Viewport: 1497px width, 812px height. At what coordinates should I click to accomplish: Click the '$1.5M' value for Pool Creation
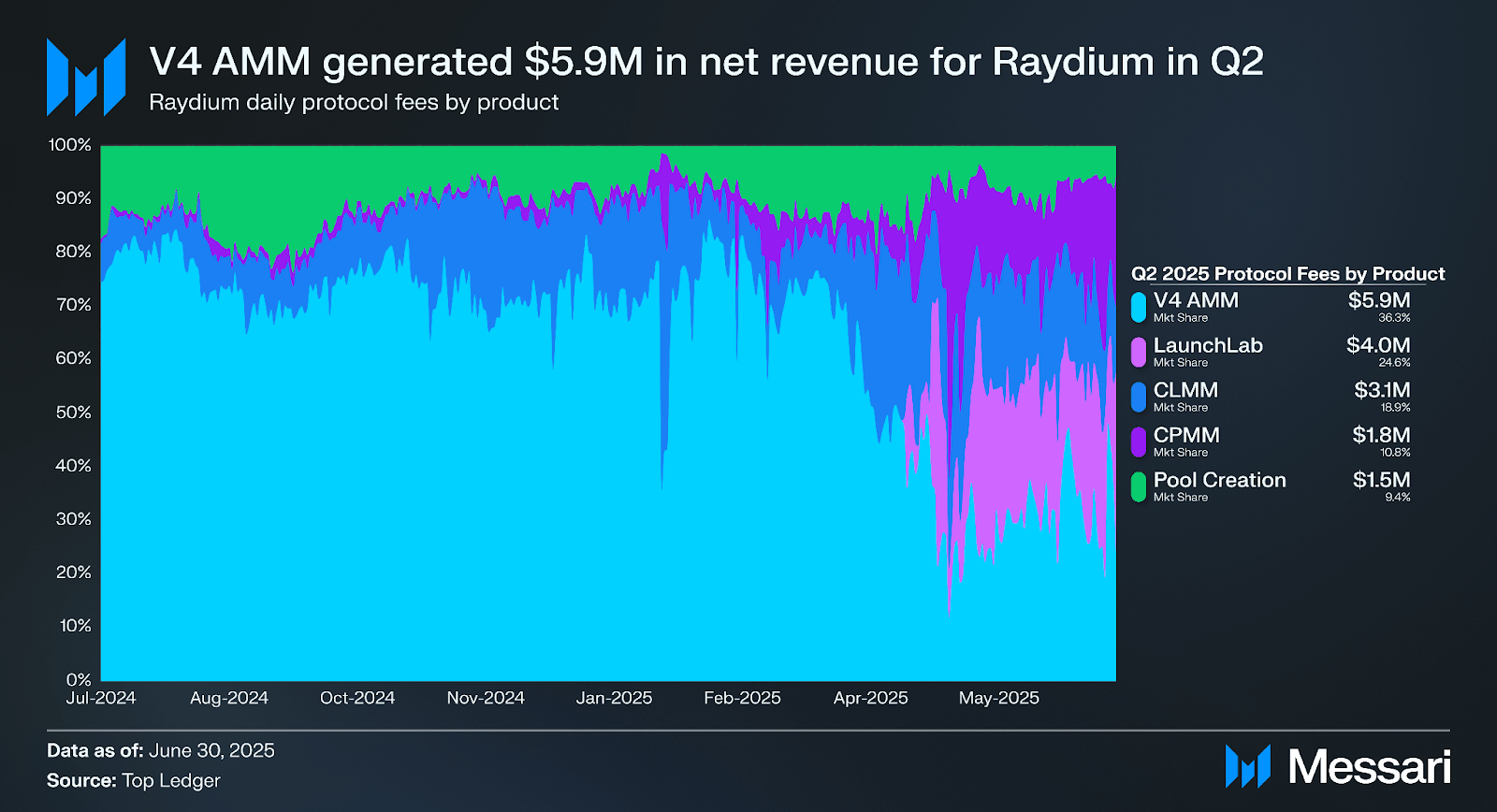1382,480
